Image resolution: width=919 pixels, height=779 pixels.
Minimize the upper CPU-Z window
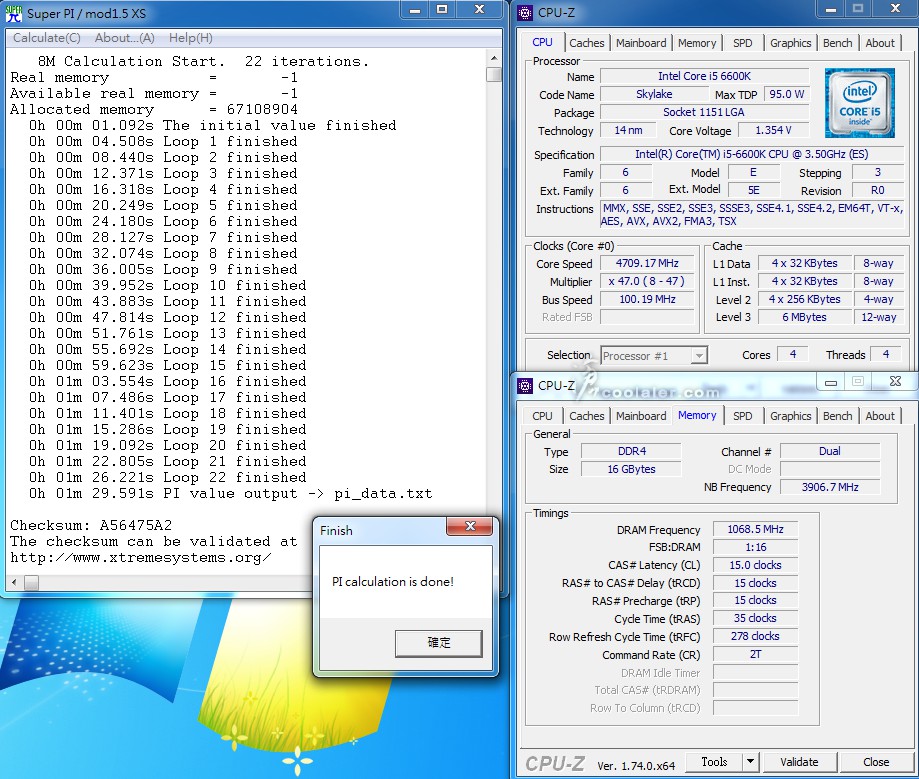[x=830, y=9]
